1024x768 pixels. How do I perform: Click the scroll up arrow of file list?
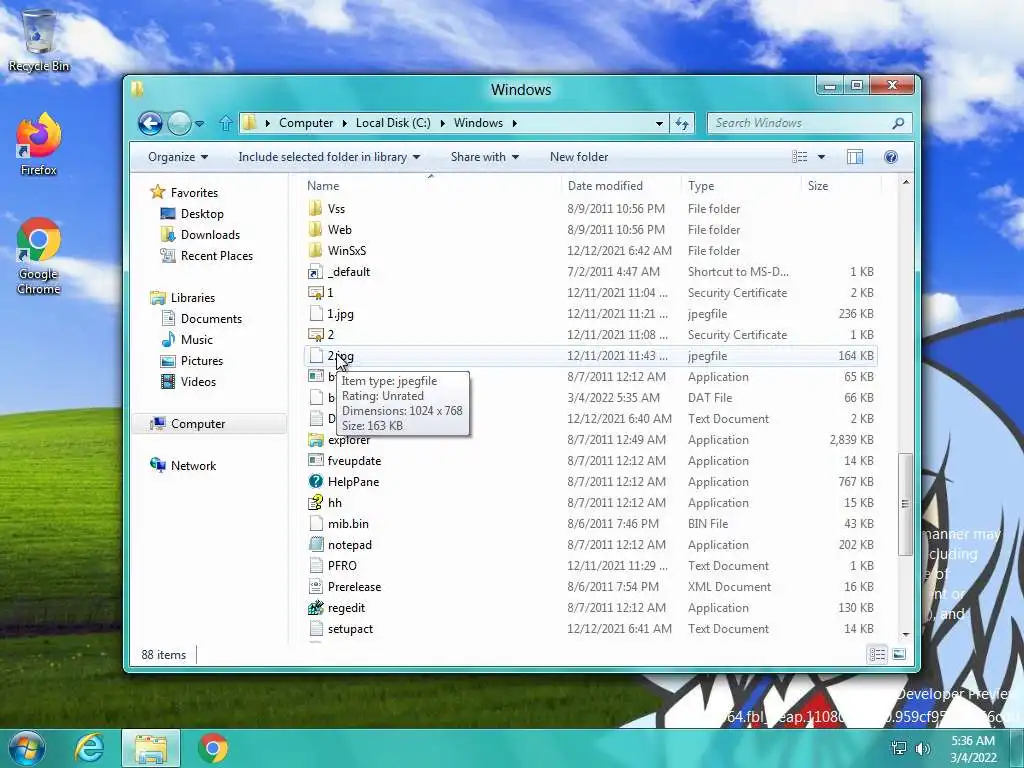click(905, 182)
